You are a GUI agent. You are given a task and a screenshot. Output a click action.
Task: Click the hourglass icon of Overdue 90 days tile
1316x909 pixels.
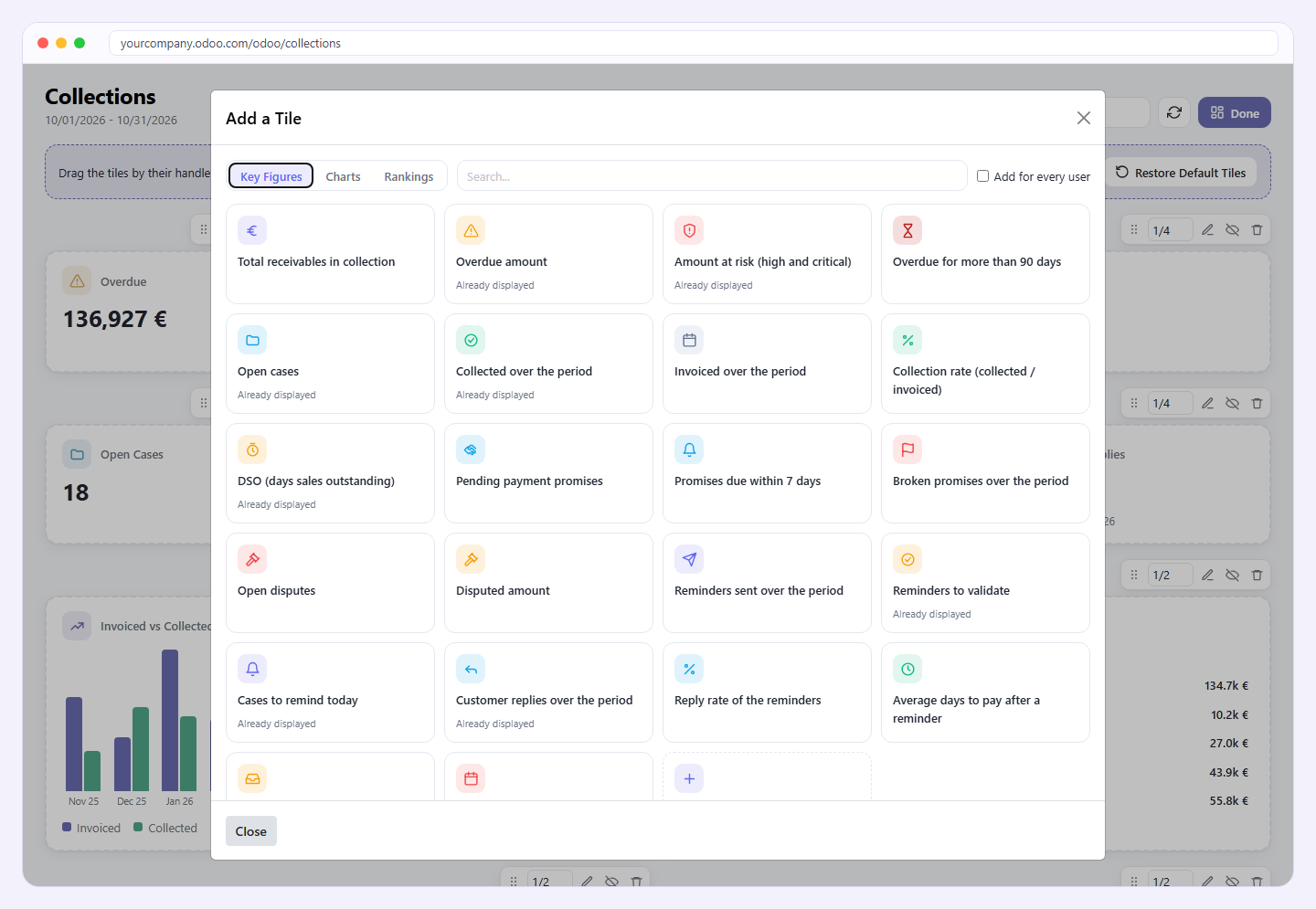coord(907,230)
